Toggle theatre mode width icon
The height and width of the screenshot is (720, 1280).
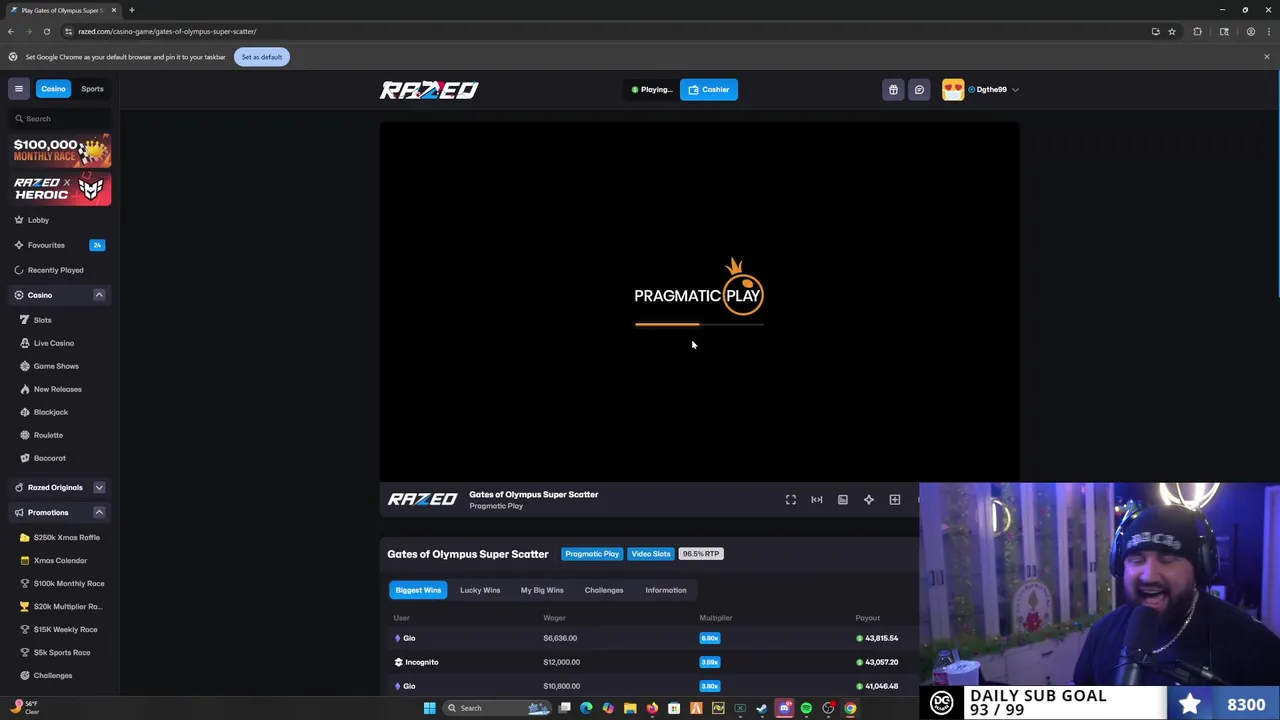816,499
